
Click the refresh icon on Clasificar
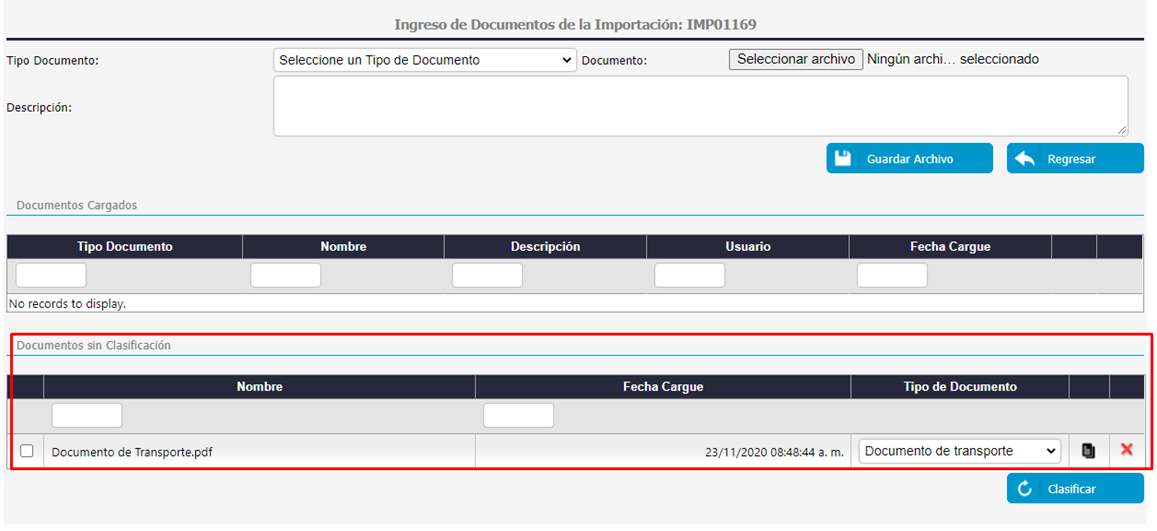tap(1024, 489)
